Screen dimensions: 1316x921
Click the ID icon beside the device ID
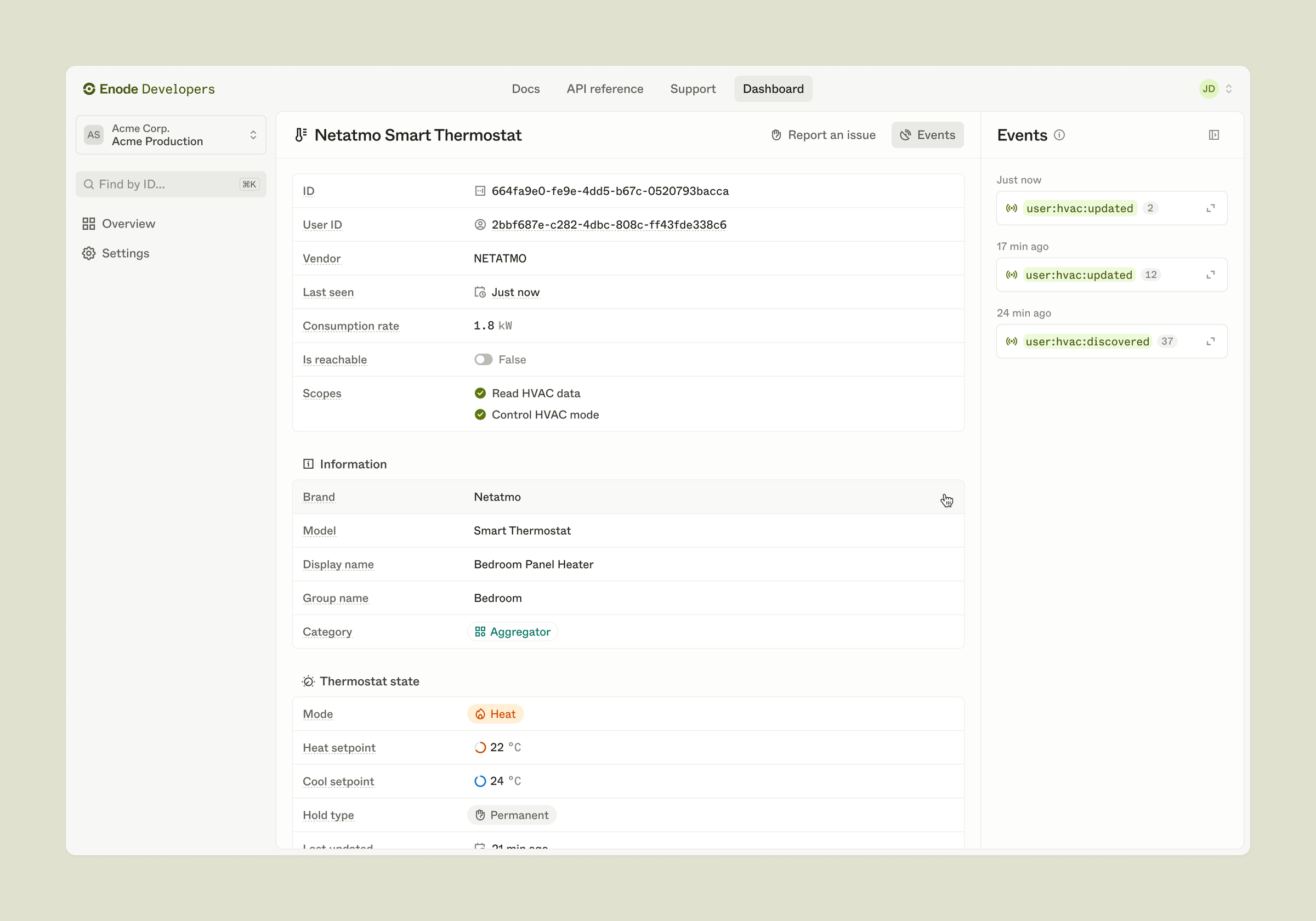point(480,191)
